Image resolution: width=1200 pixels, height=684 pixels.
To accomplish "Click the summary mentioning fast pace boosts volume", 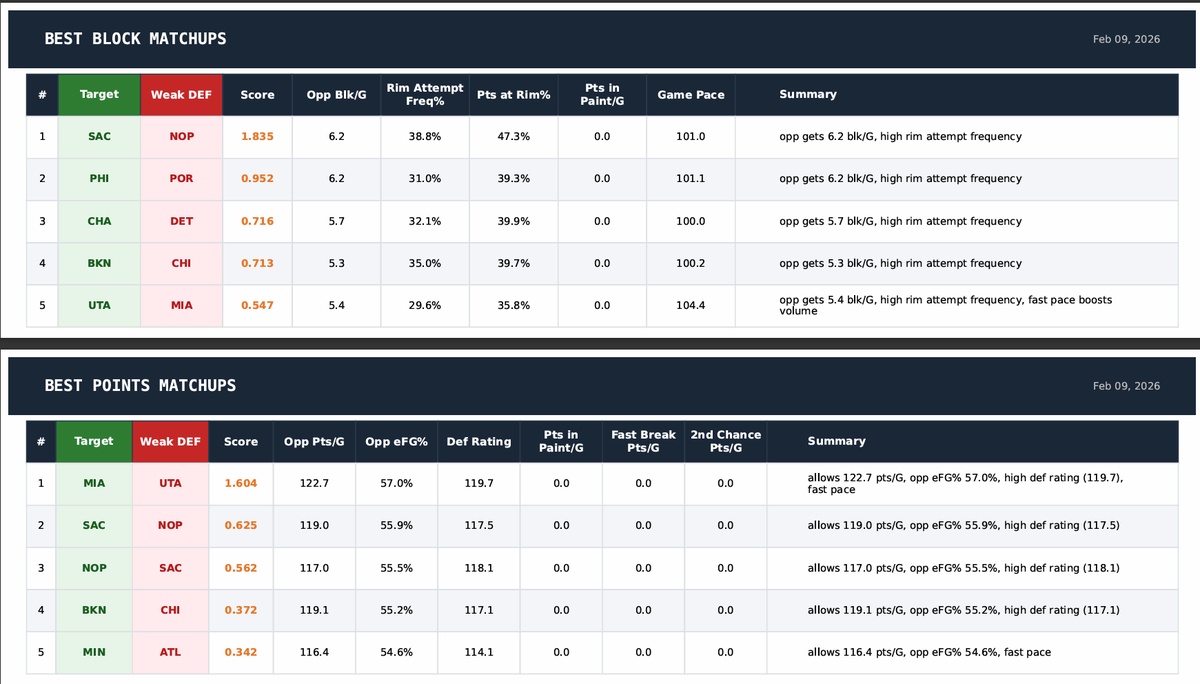I will point(946,305).
